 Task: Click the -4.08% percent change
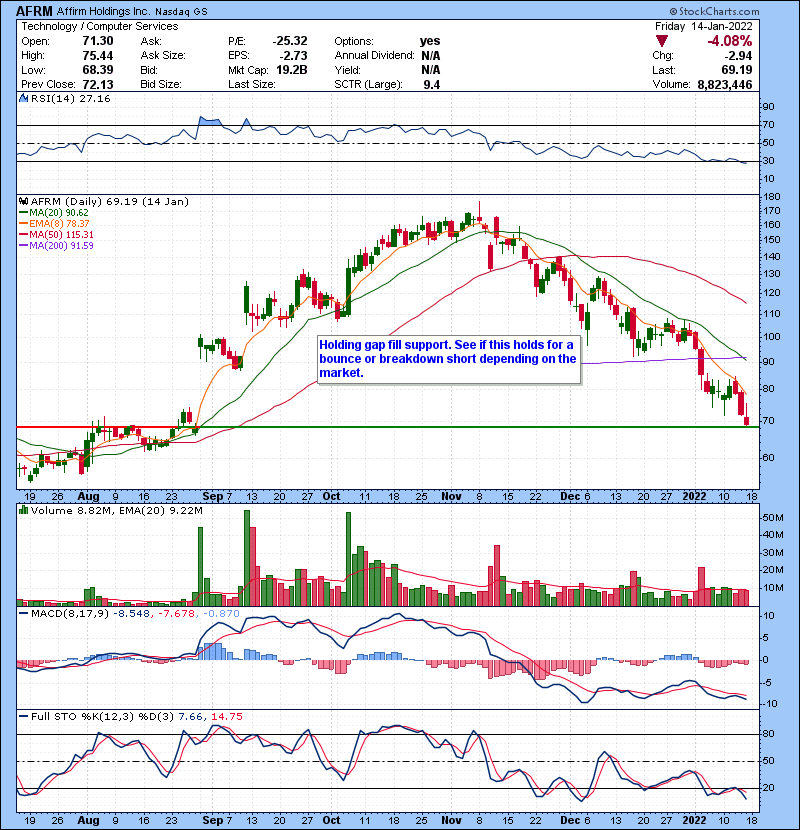[730, 41]
